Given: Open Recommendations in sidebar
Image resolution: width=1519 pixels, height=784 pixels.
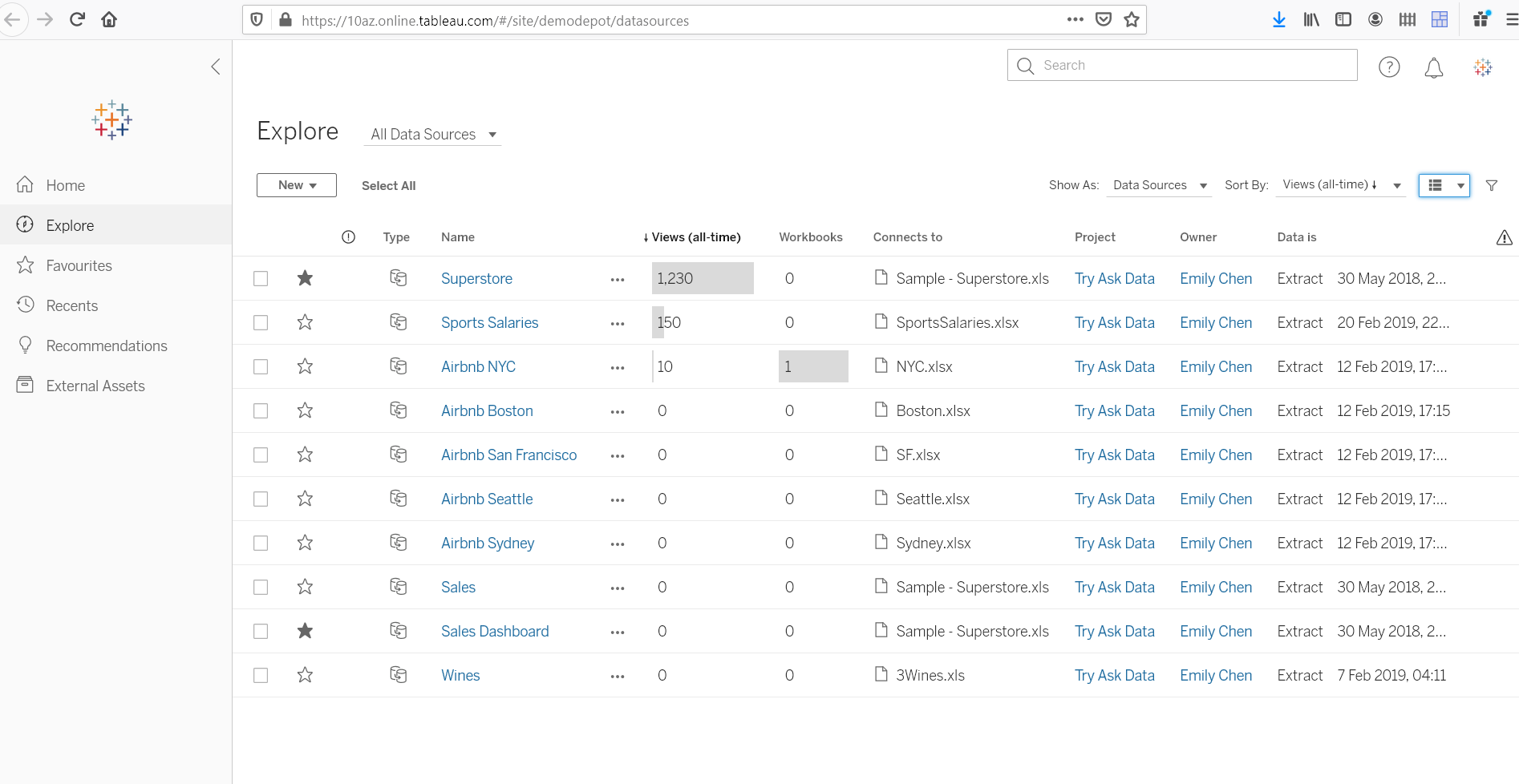Looking at the screenshot, I should pos(115,346).
